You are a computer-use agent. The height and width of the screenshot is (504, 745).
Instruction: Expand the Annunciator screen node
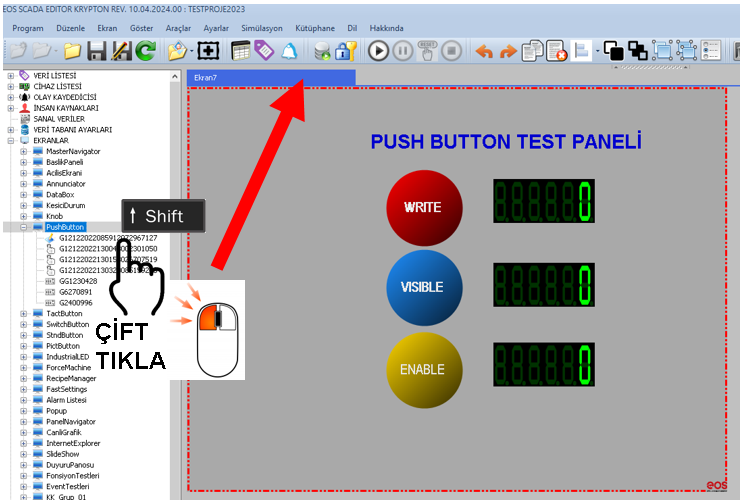pos(23,184)
